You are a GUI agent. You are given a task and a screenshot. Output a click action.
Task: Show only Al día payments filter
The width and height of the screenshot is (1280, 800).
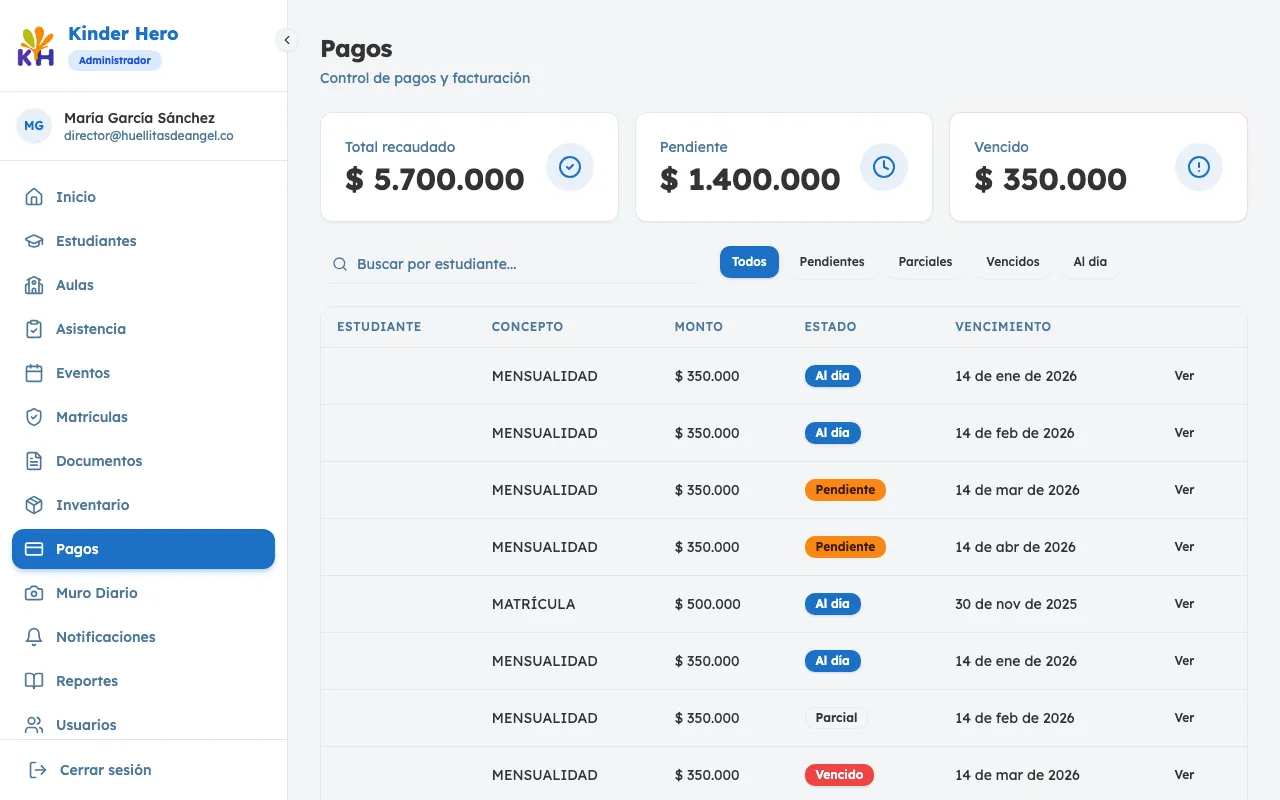[x=1089, y=262]
